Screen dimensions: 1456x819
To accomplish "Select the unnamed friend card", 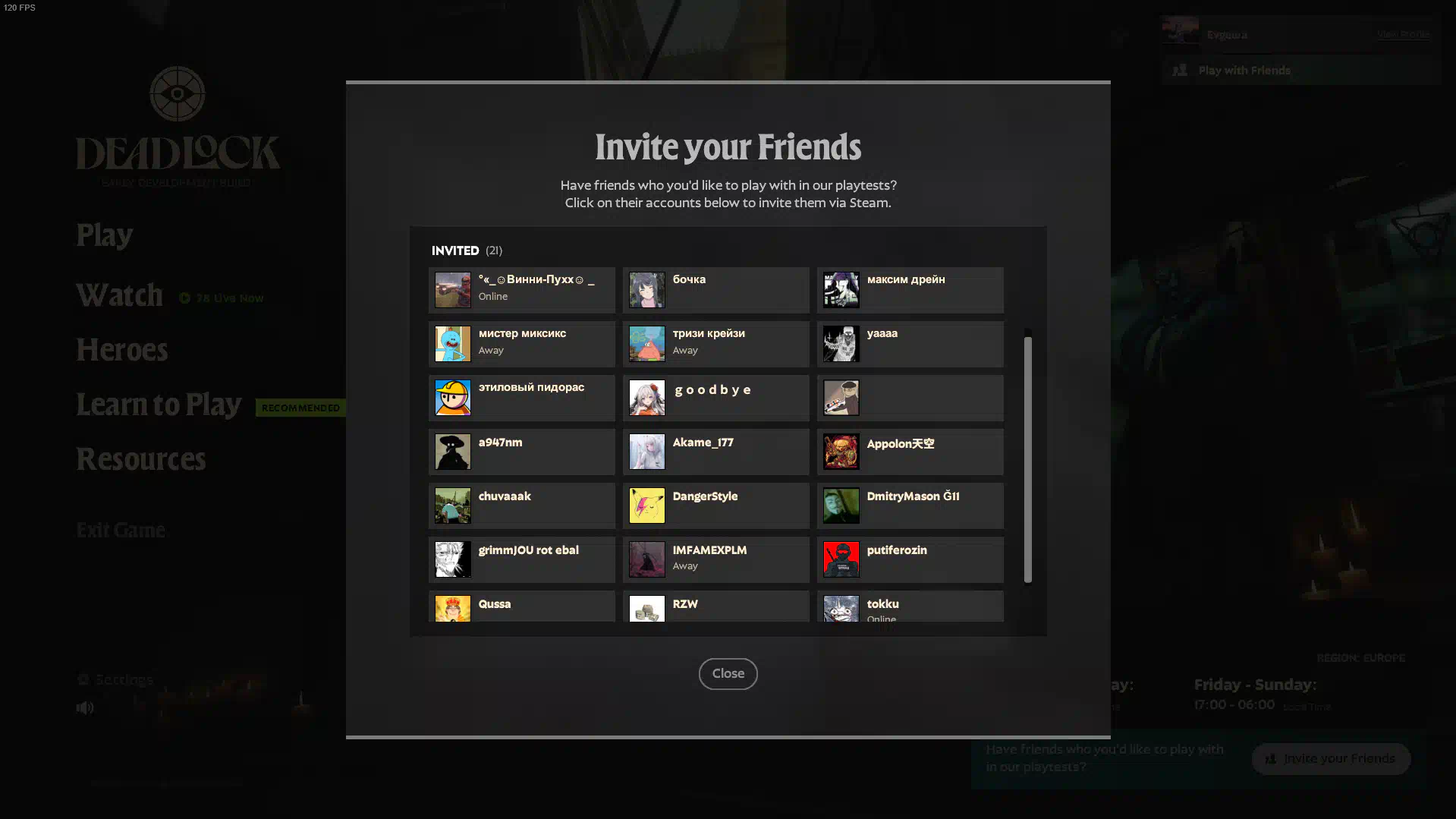I will tap(910, 398).
